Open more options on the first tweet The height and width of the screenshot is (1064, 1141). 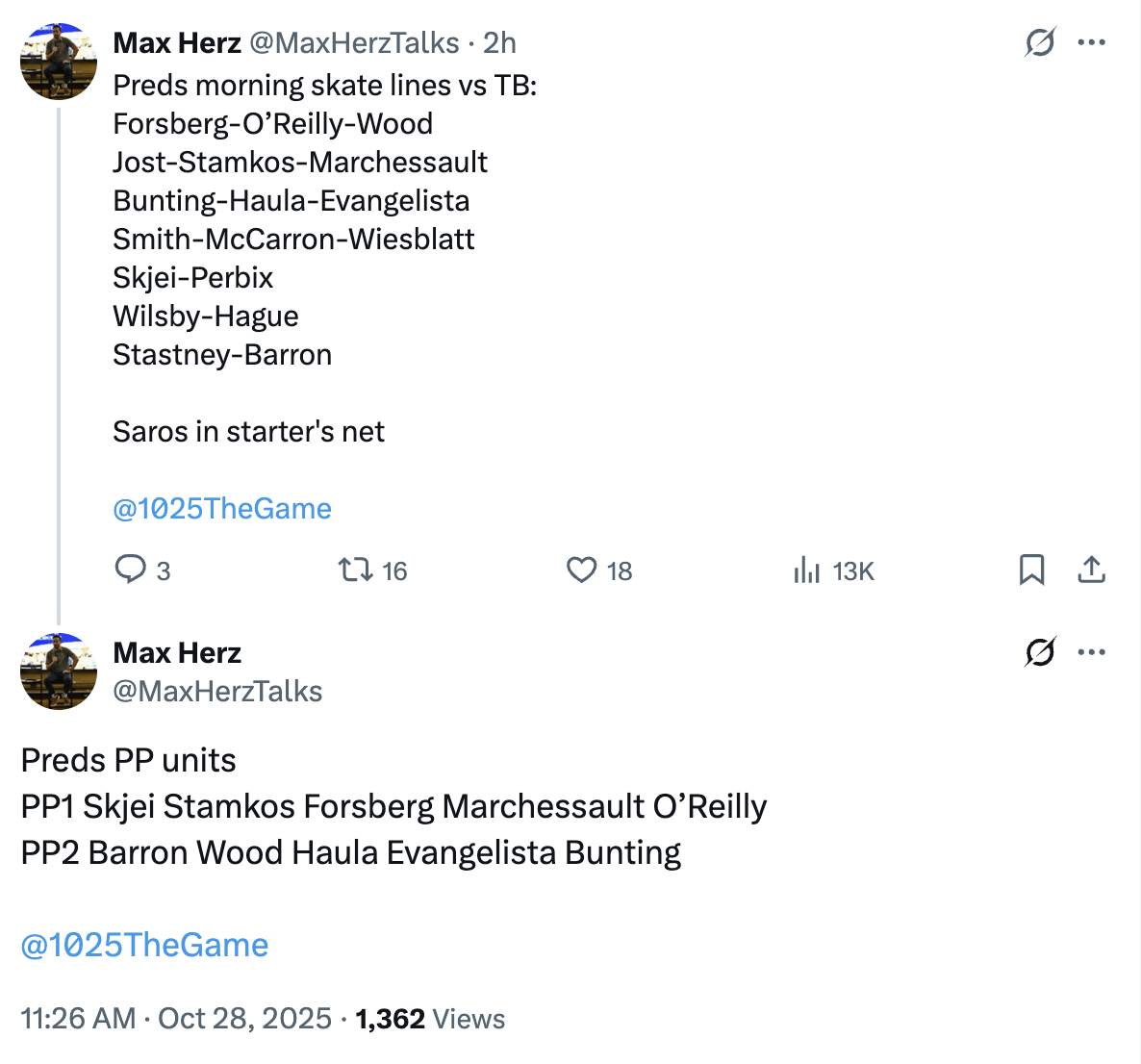pyautogui.click(x=1092, y=42)
